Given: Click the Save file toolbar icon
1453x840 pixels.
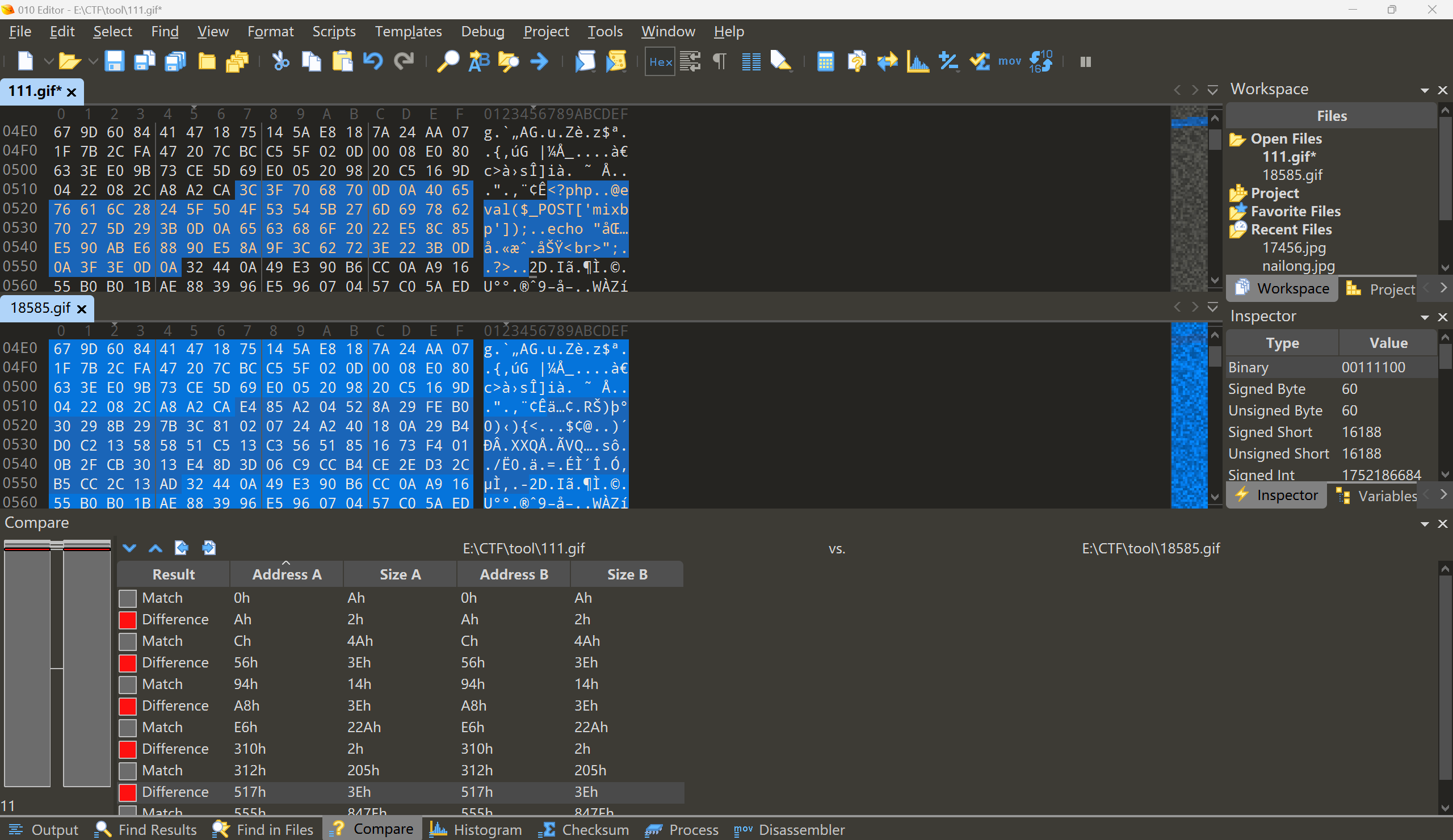Looking at the screenshot, I should click(x=114, y=61).
